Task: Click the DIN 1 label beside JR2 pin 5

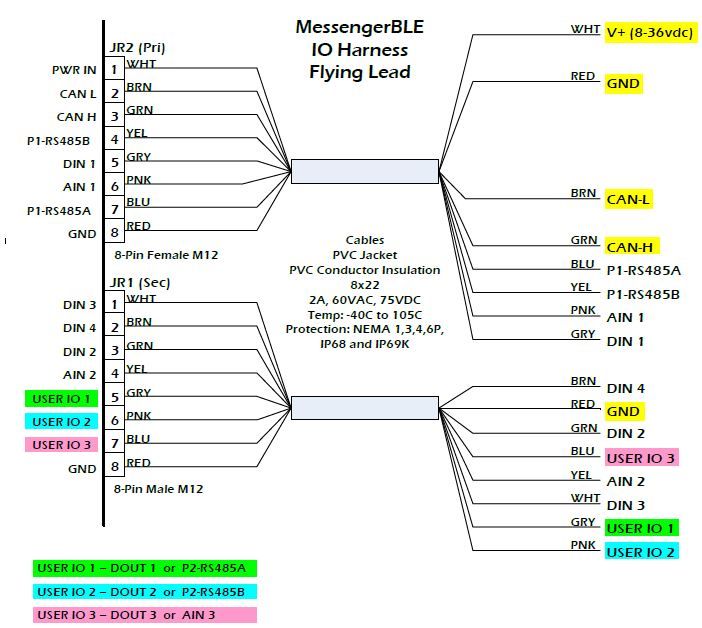Action: pyautogui.click(x=79, y=164)
